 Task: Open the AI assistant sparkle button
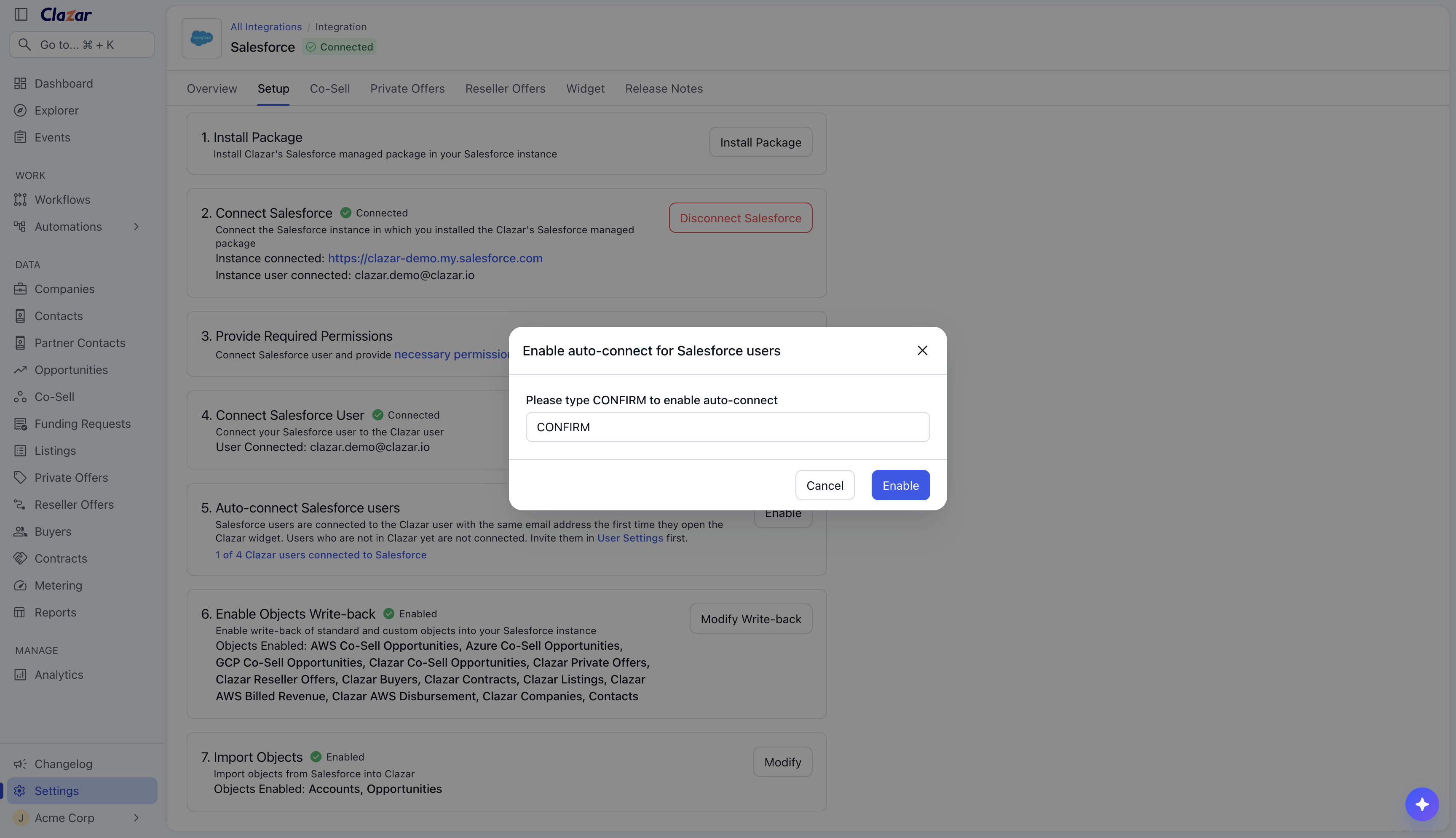[1422, 804]
